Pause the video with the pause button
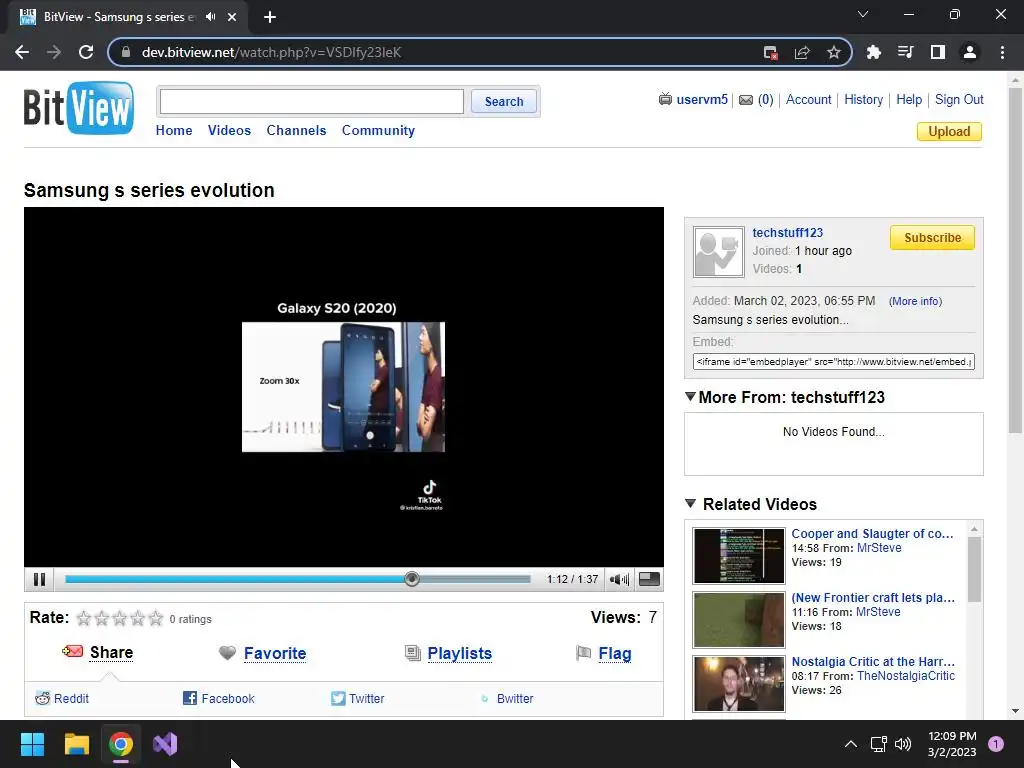Viewport: 1024px width, 768px height. click(39, 579)
